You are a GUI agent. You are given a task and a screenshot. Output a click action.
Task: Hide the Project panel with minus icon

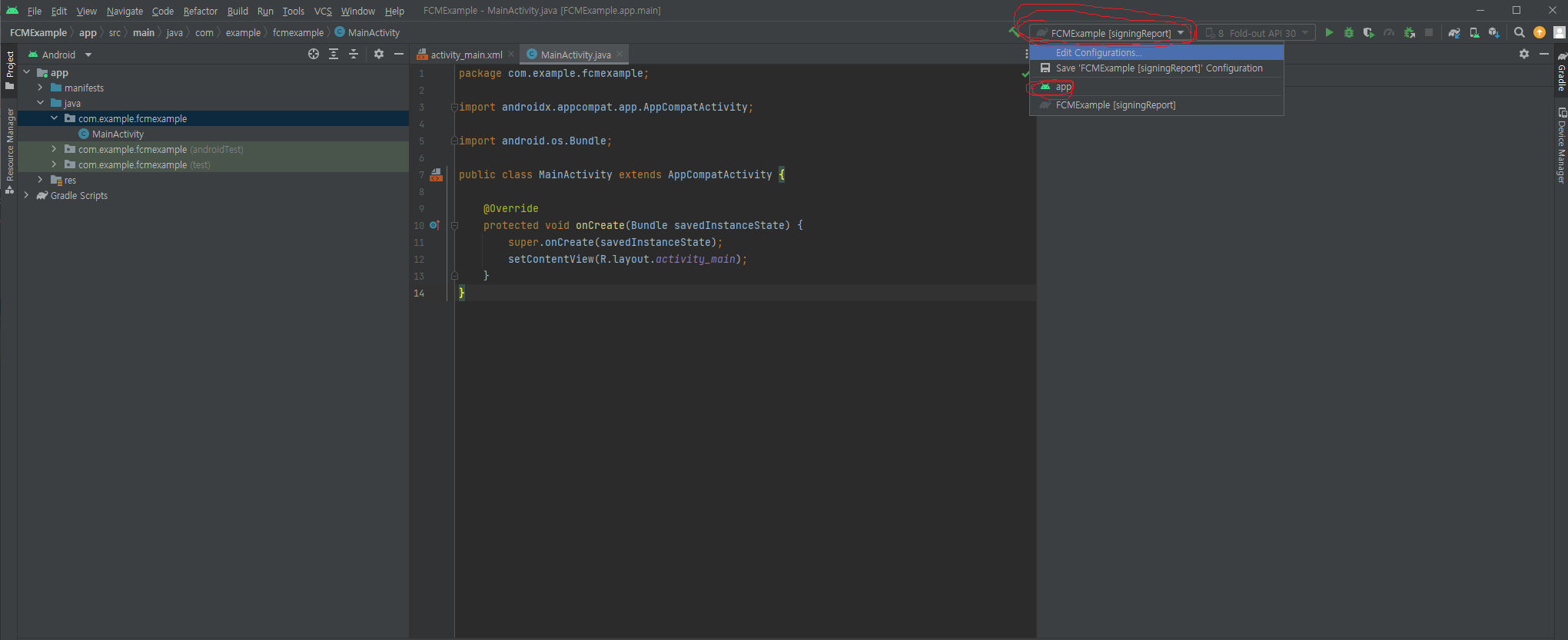399,54
